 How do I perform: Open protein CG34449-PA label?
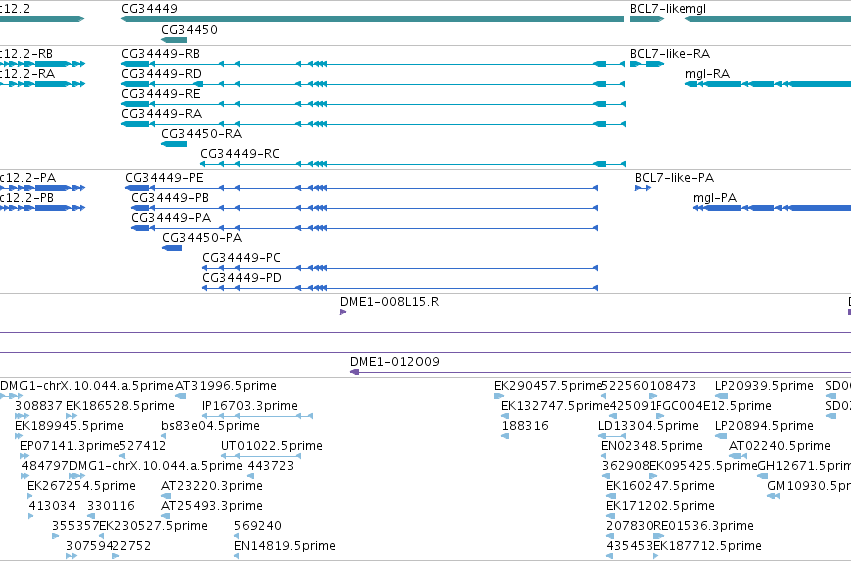tap(171, 218)
